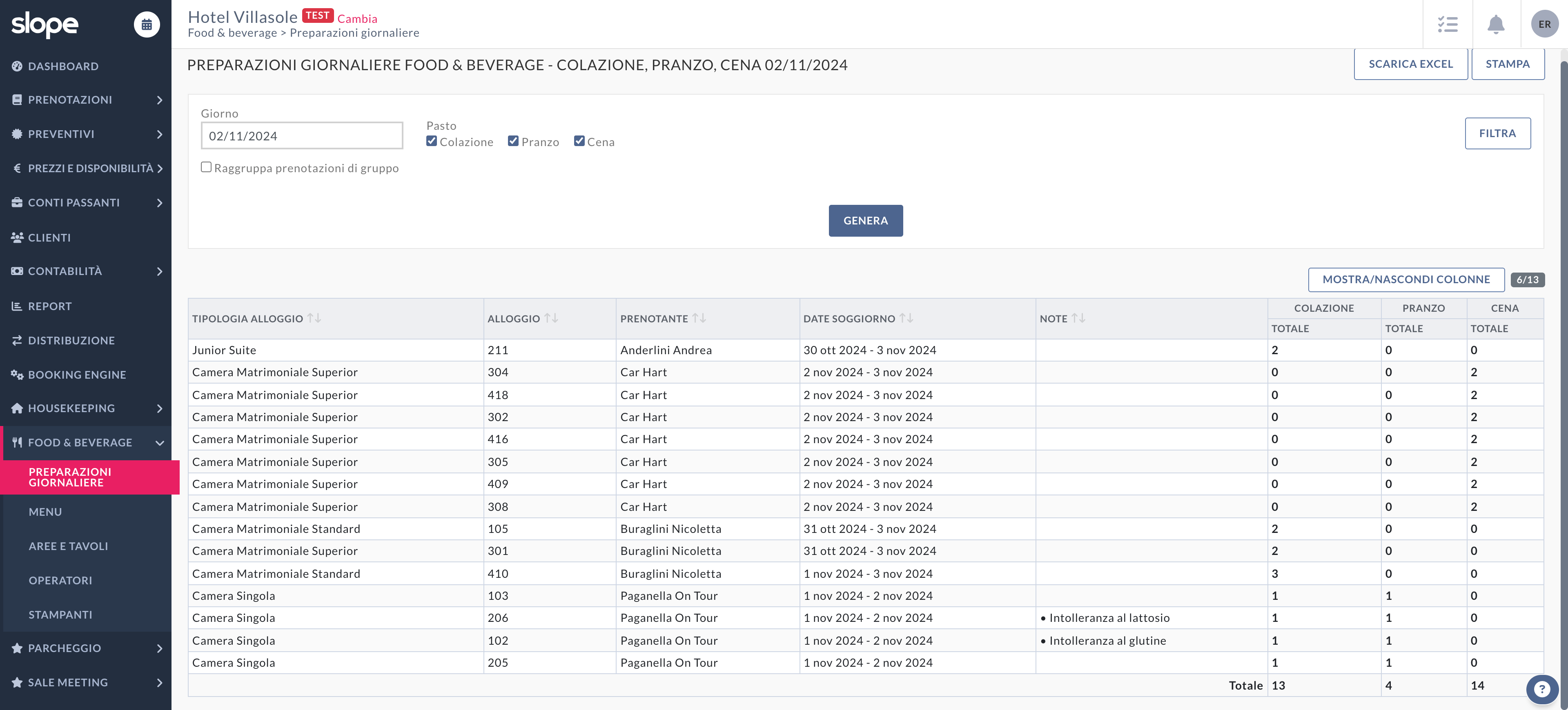Click the Parcheggio star icon

coord(17,648)
